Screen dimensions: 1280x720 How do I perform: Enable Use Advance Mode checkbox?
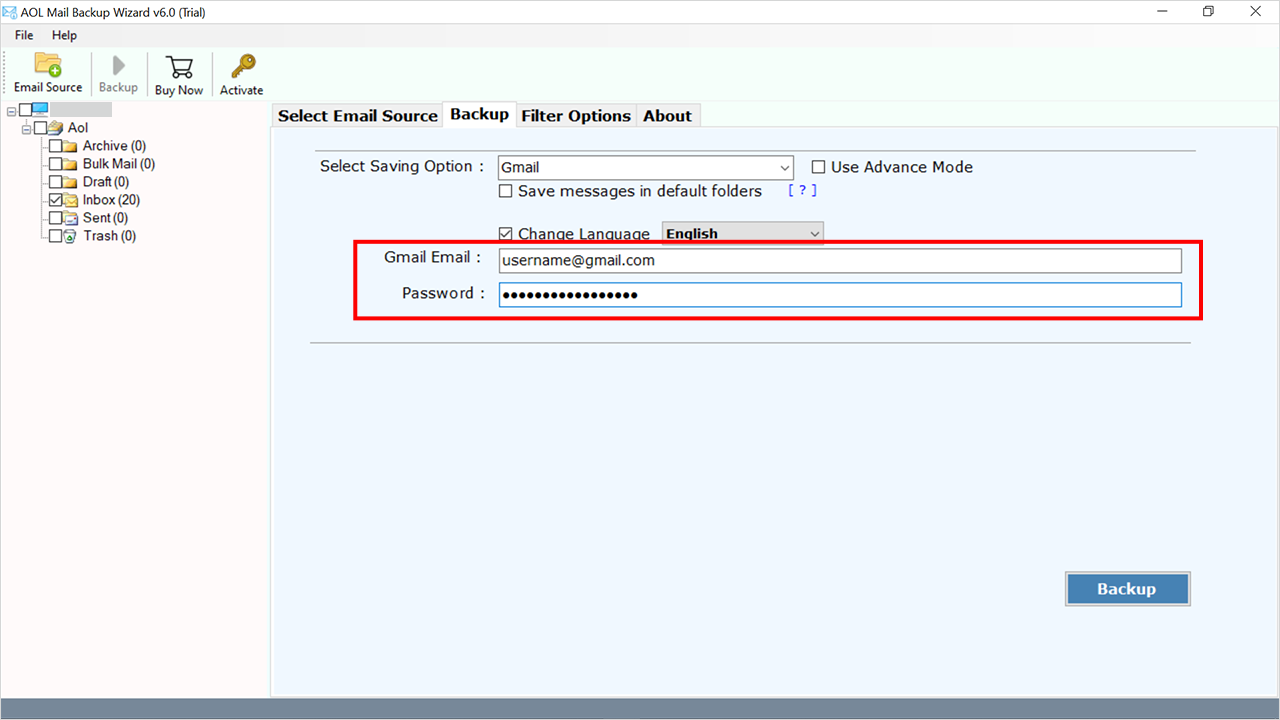pyautogui.click(x=818, y=168)
